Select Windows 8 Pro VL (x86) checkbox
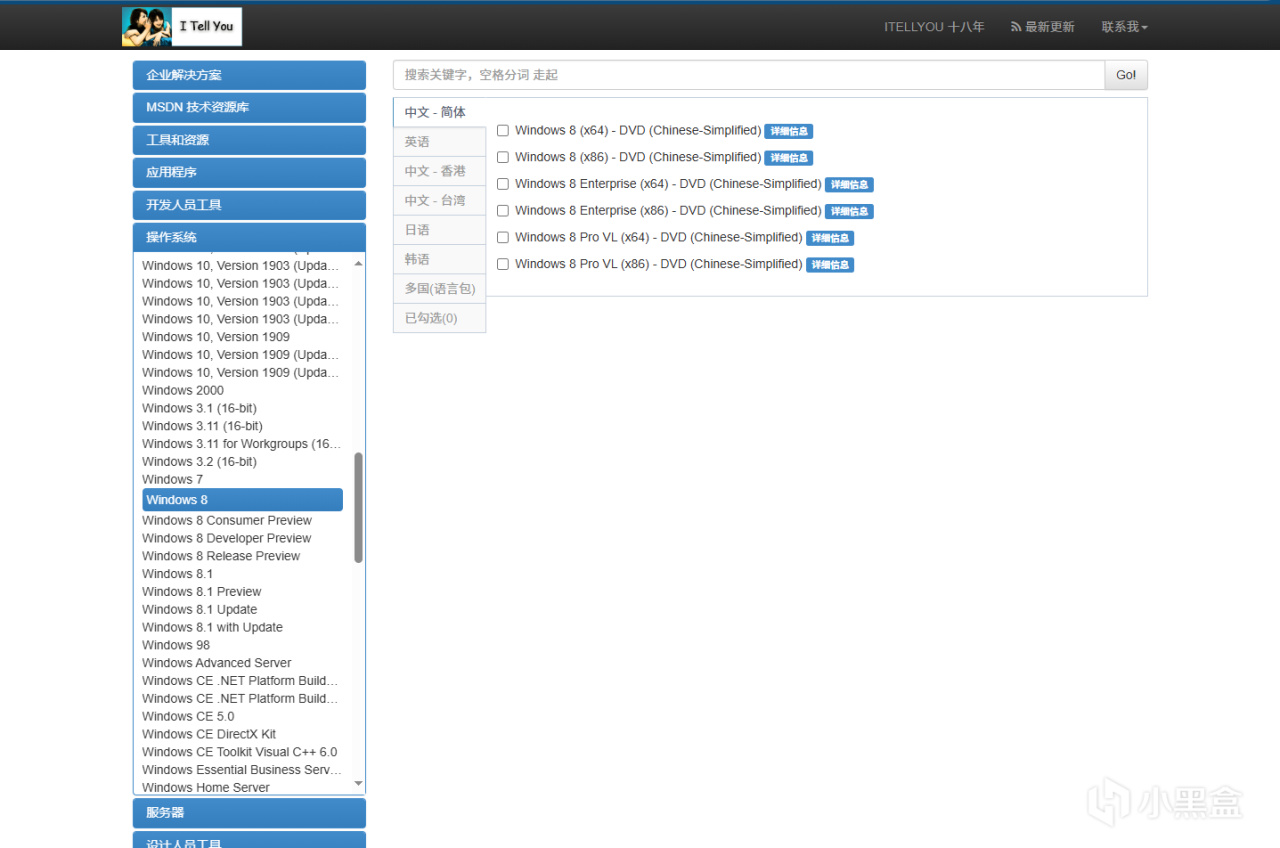 (x=503, y=264)
